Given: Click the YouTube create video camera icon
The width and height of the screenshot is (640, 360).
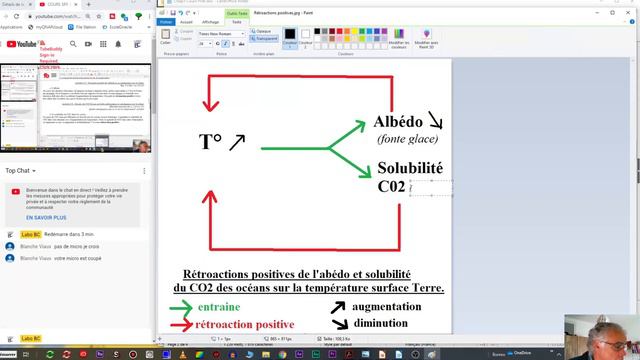Looking at the screenshot, I should (x=88, y=44).
